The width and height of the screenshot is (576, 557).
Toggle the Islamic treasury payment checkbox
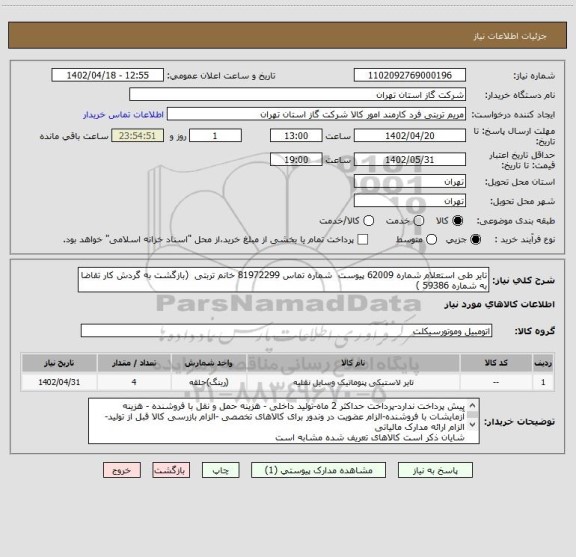click(363, 240)
